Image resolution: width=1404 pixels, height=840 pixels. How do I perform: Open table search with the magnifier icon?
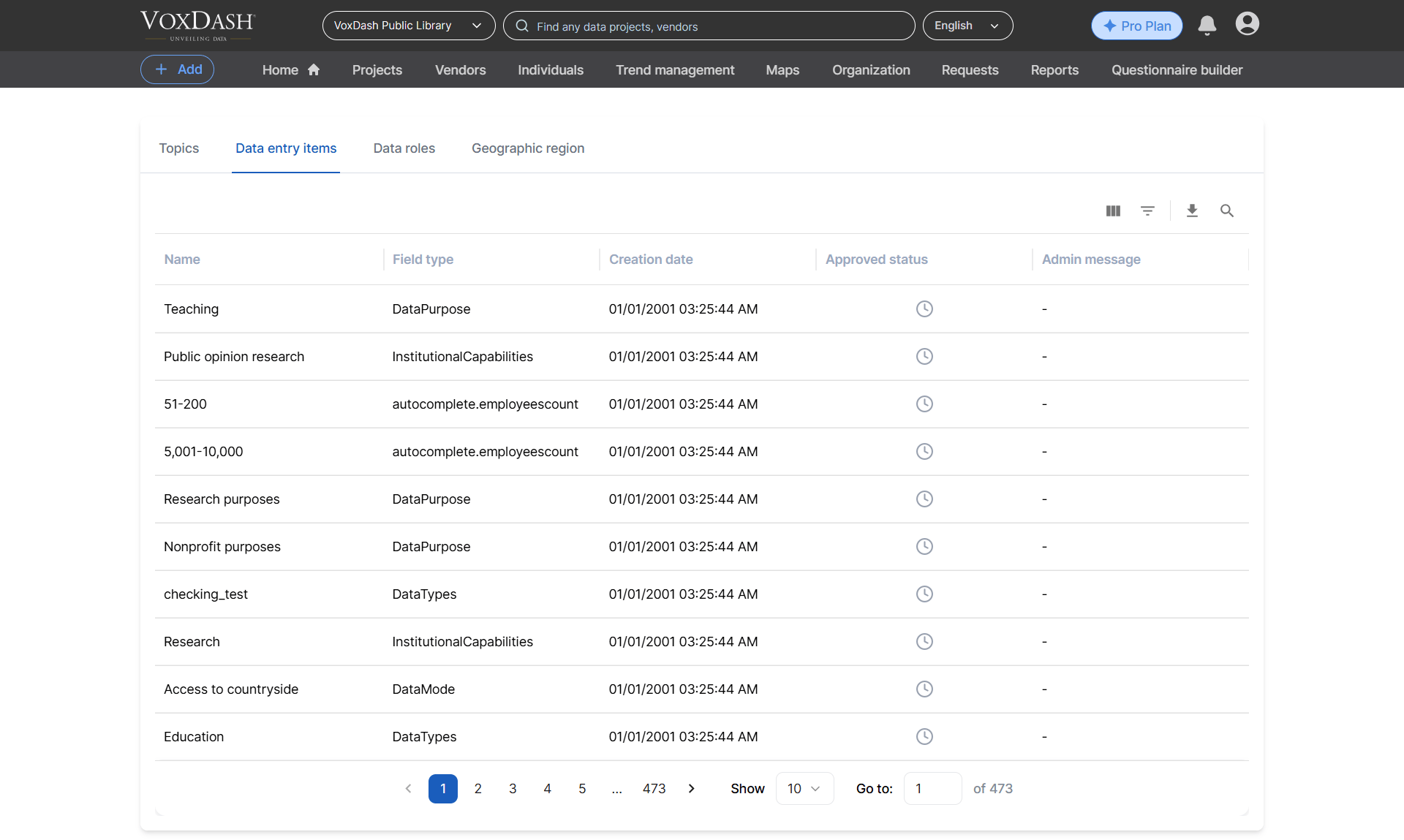[1227, 211]
